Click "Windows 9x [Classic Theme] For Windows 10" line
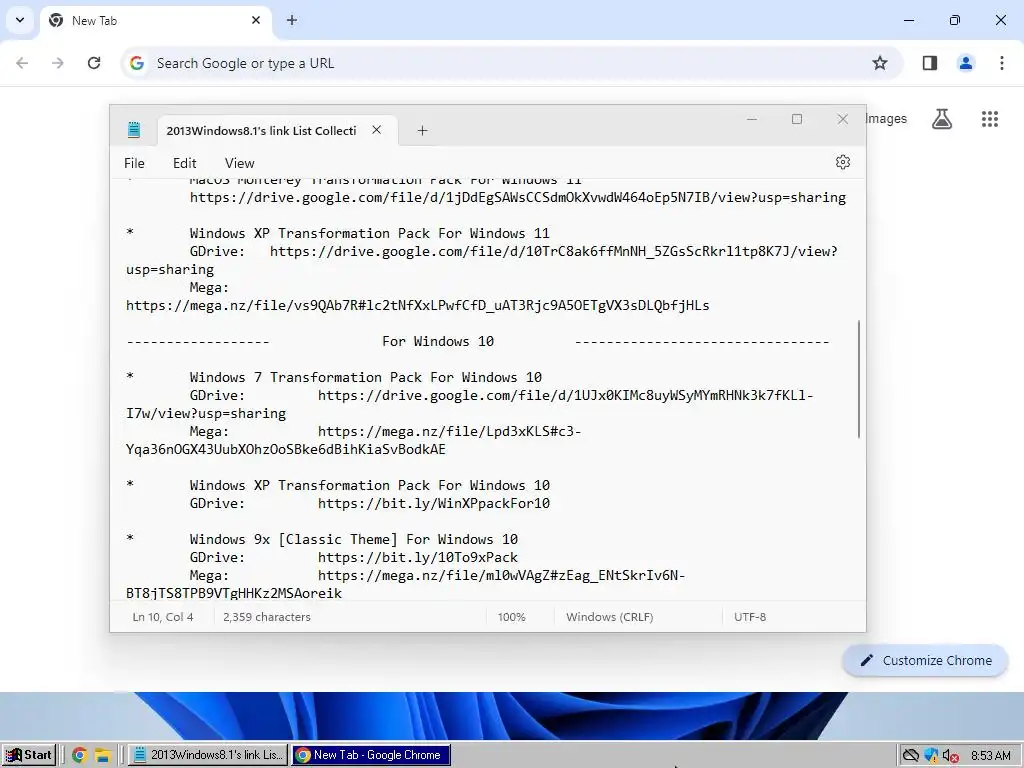The width and height of the screenshot is (1024, 768). click(x=354, y=539)
